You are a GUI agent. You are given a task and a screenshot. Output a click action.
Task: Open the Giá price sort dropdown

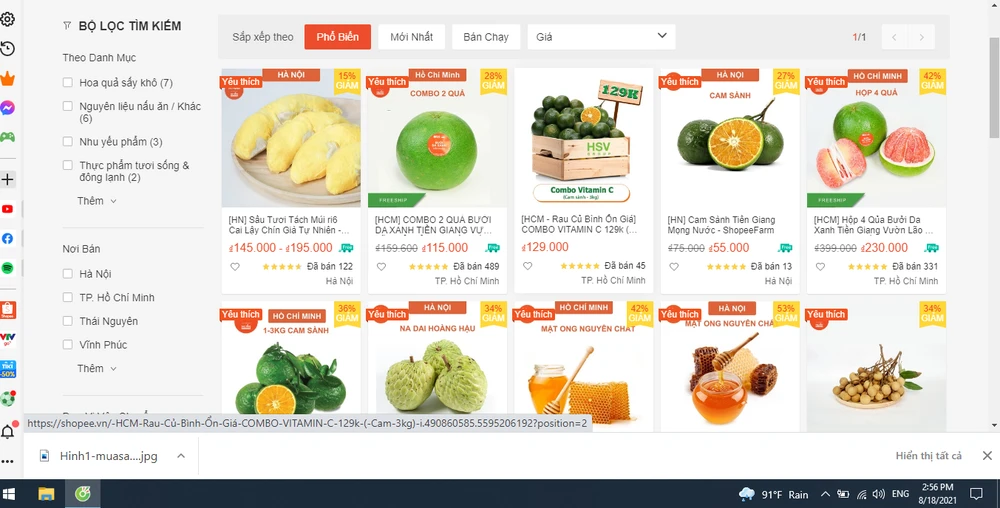pos(601,37)
